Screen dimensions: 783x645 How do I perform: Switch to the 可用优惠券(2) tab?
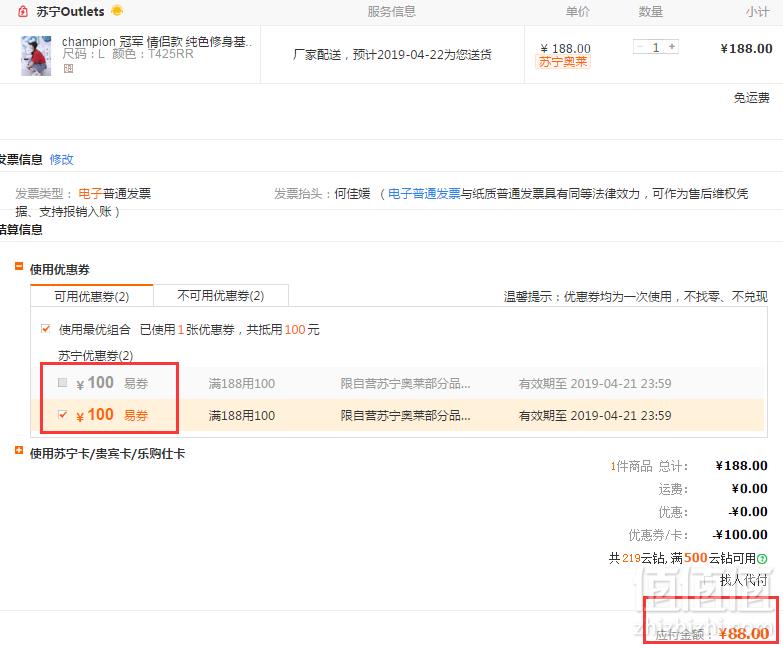91,296
